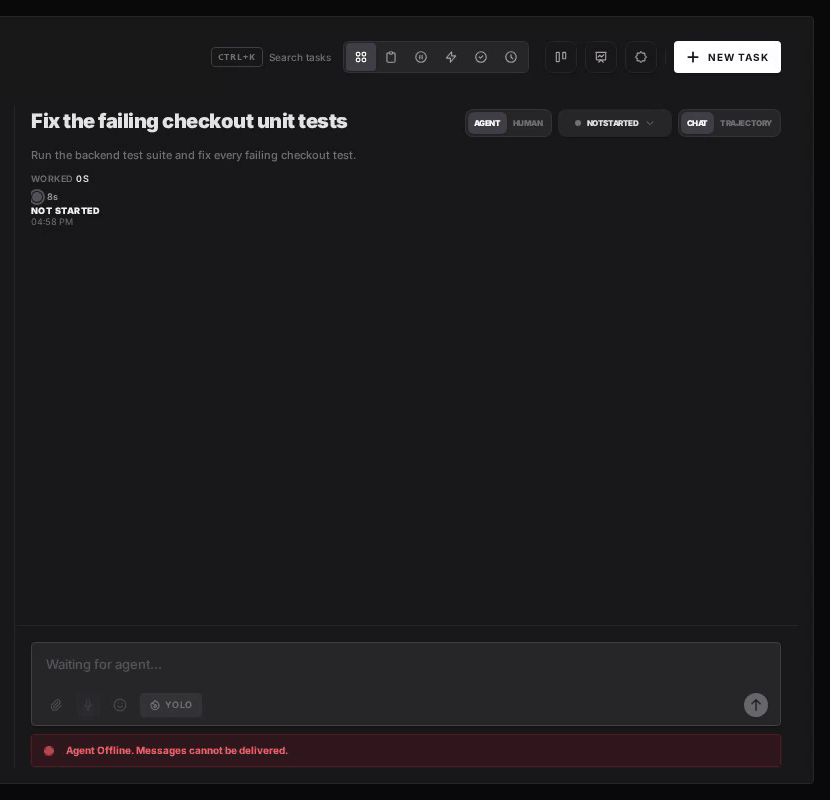Click the Agent Offline warning banner
This screenshot has height=800, width=830.
[406, 751]
